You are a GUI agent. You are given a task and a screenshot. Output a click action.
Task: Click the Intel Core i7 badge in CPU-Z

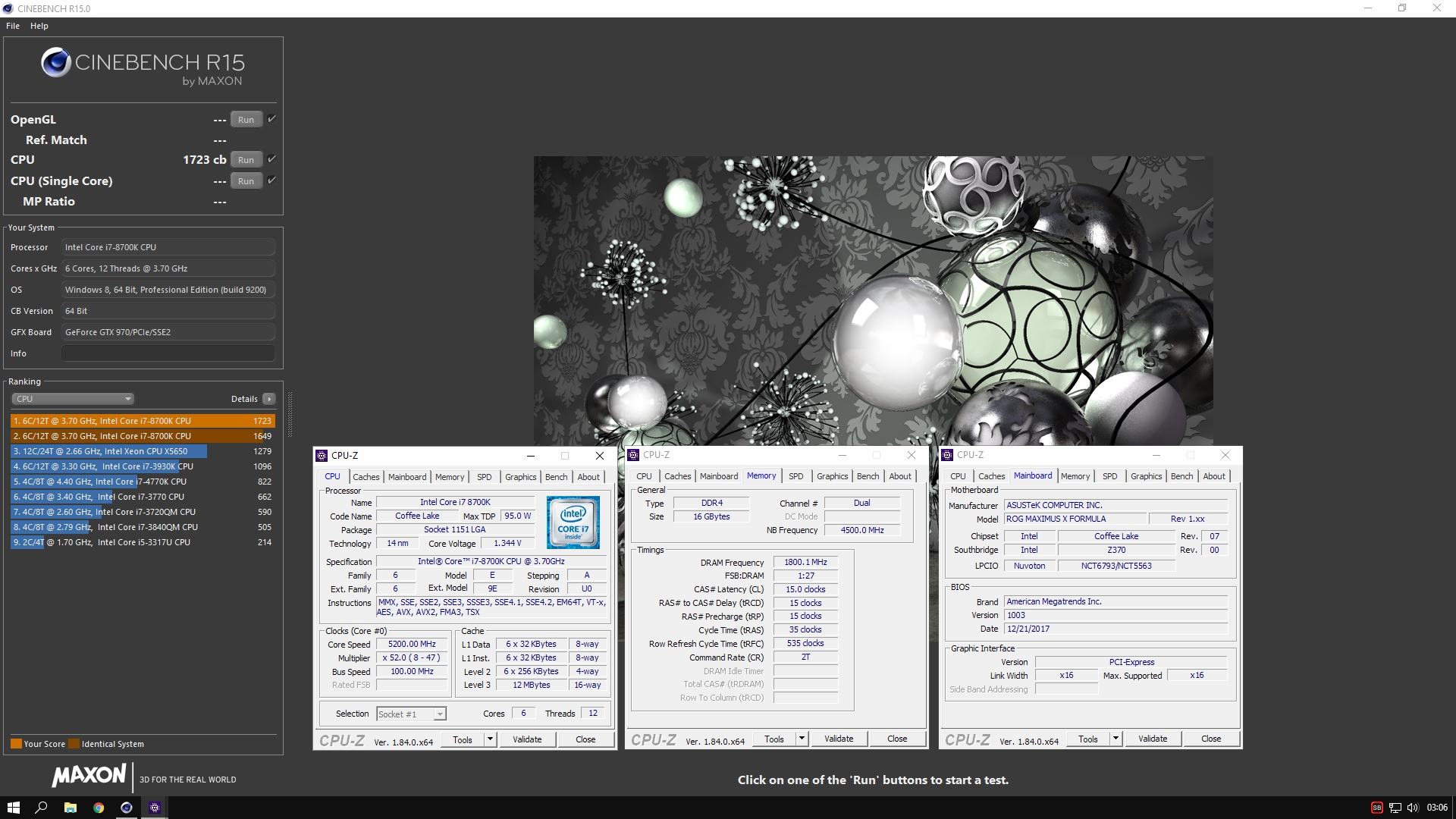573,522
